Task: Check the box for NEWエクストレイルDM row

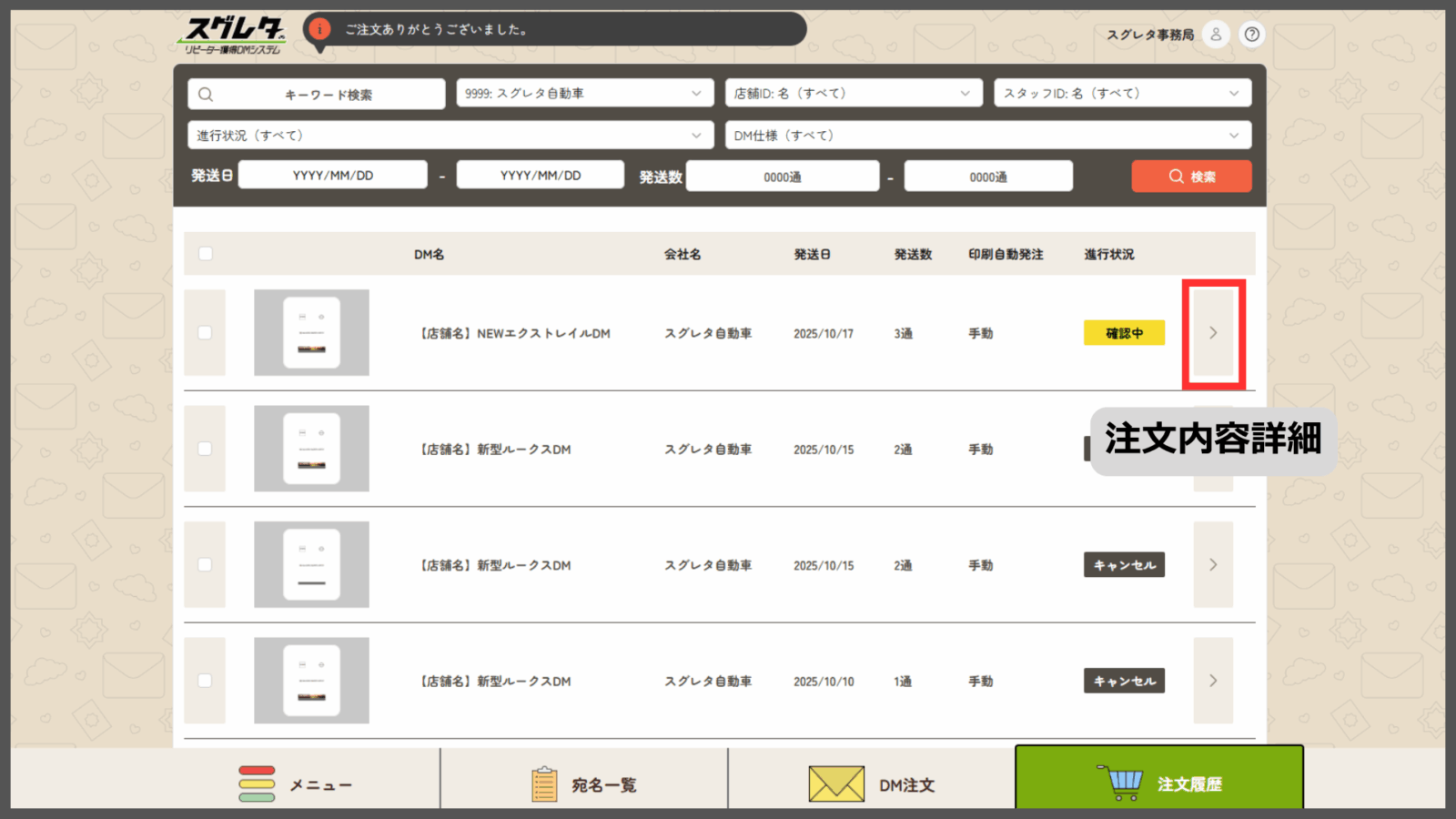Action: (x=205, y=333)
